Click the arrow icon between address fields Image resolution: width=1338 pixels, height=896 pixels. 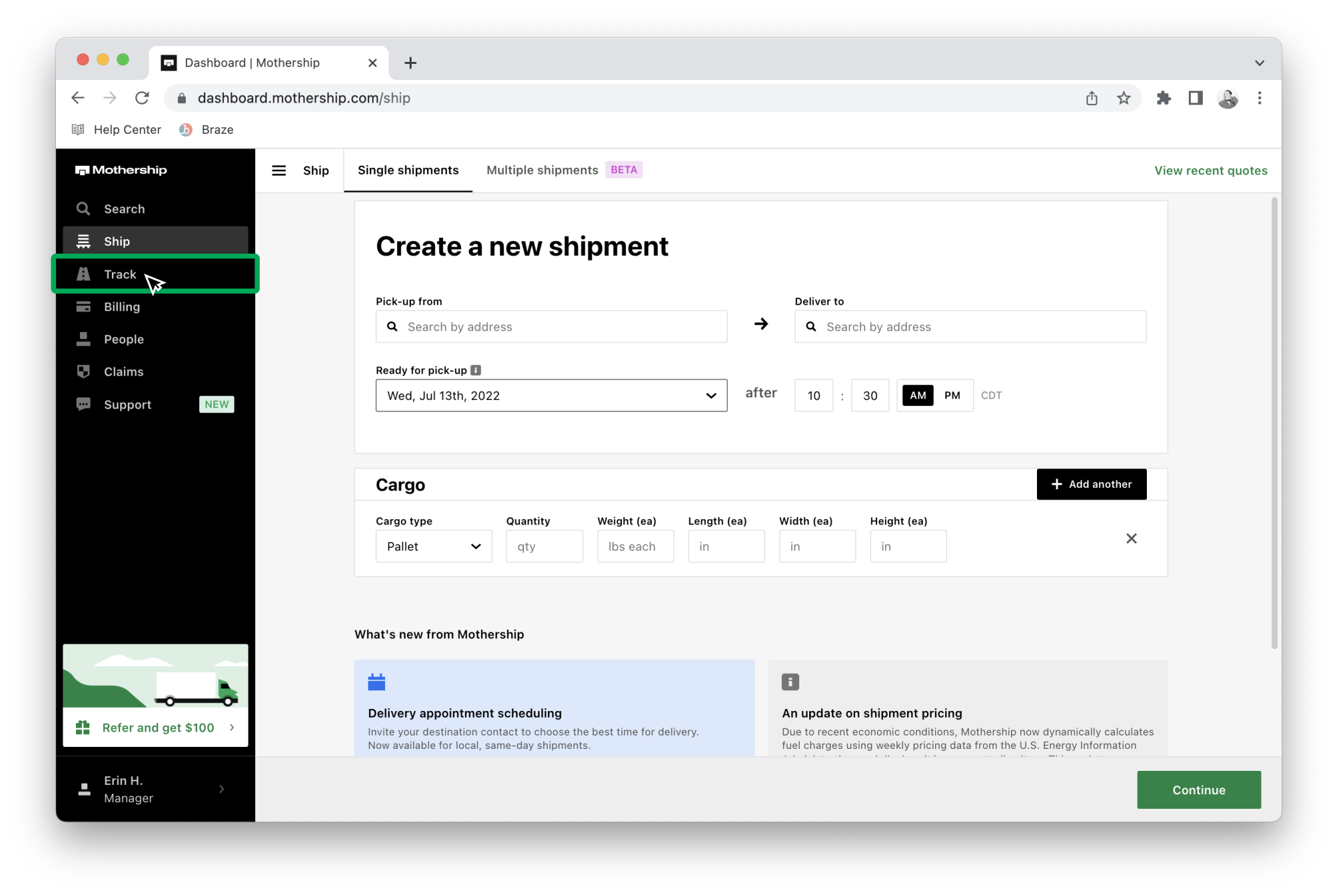[761, 324]
